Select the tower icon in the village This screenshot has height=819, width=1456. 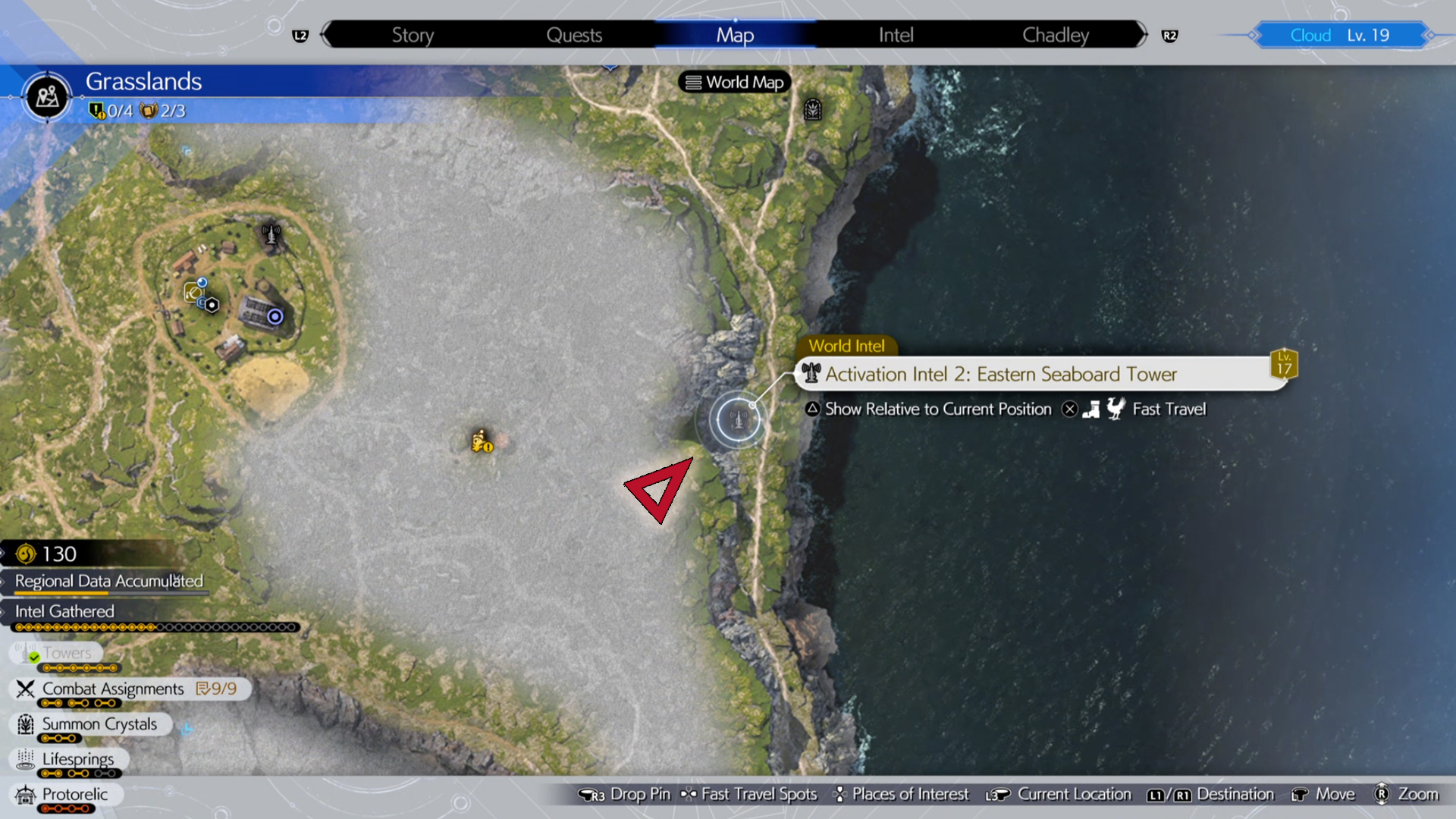[271, 234]
